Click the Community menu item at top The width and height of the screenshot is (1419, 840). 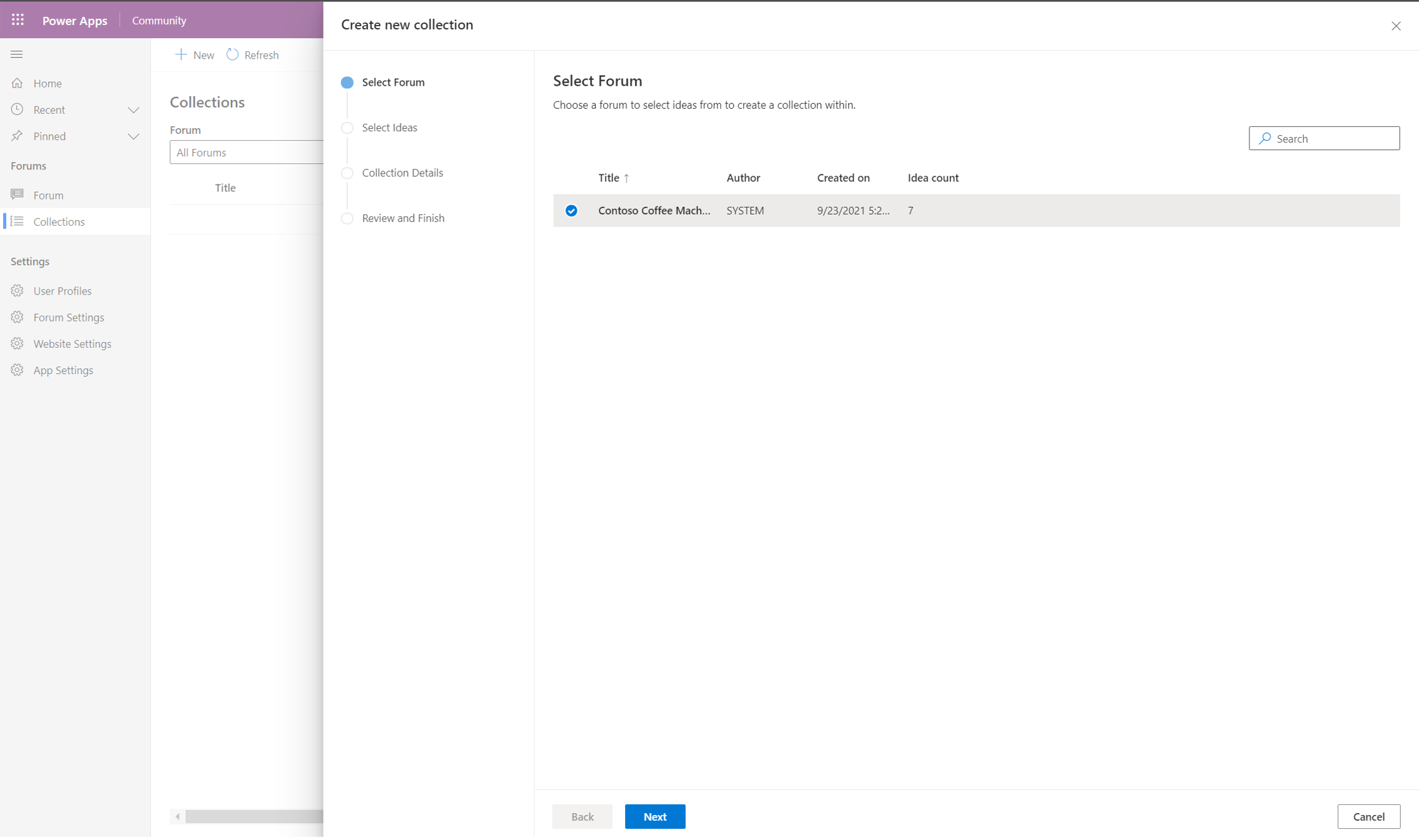159,19
